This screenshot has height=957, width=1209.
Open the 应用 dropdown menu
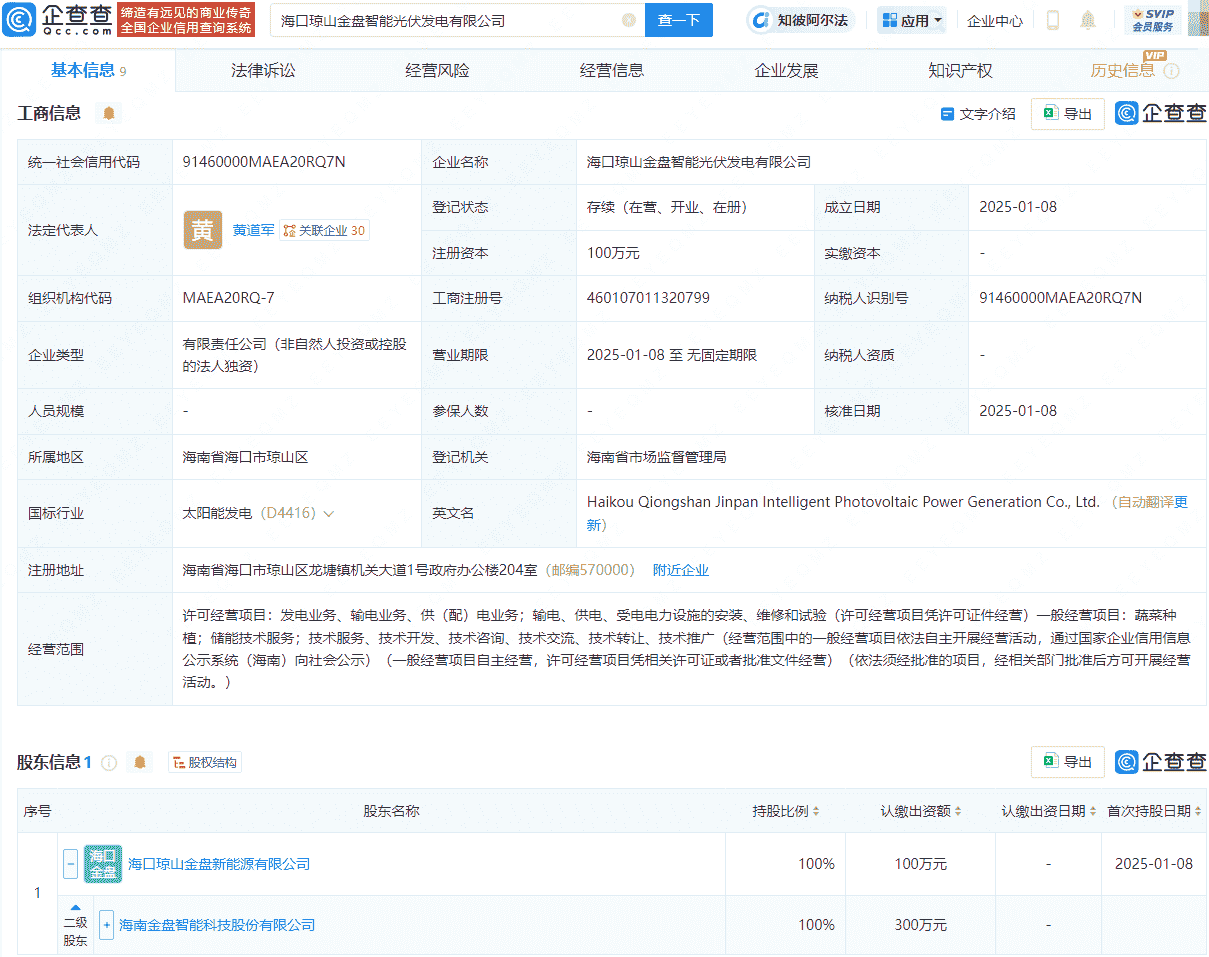pos(910,19)
